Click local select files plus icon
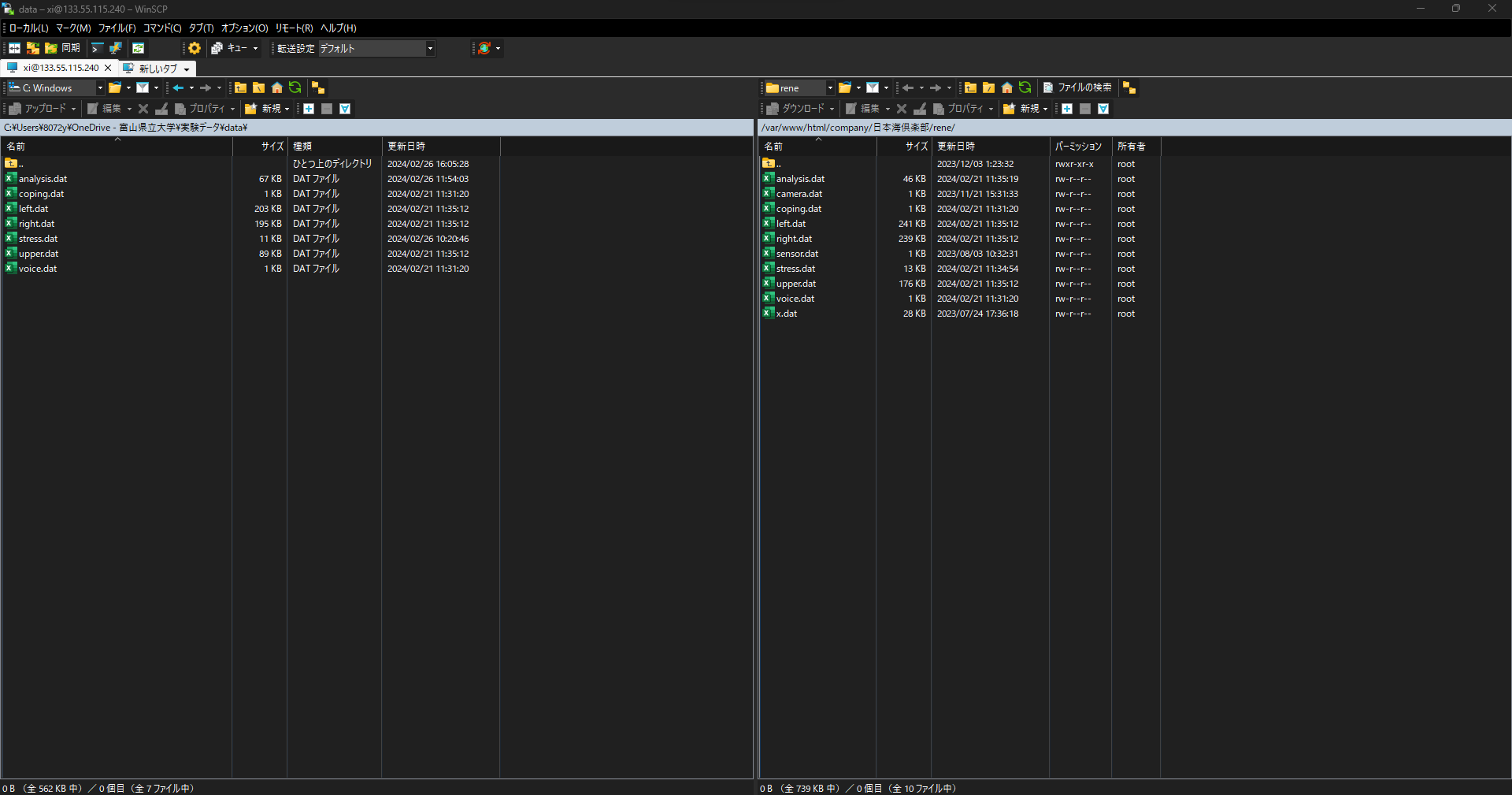The width and height of the screenshot is (1512, 795). click(x=309, y=109)
